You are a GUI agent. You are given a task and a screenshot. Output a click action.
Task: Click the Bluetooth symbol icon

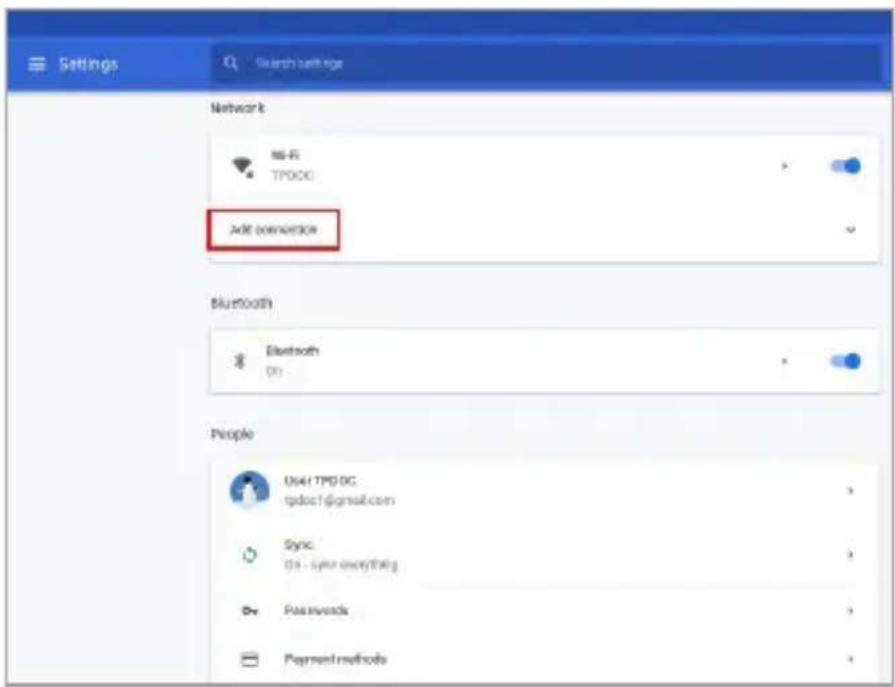click(240, 361)
